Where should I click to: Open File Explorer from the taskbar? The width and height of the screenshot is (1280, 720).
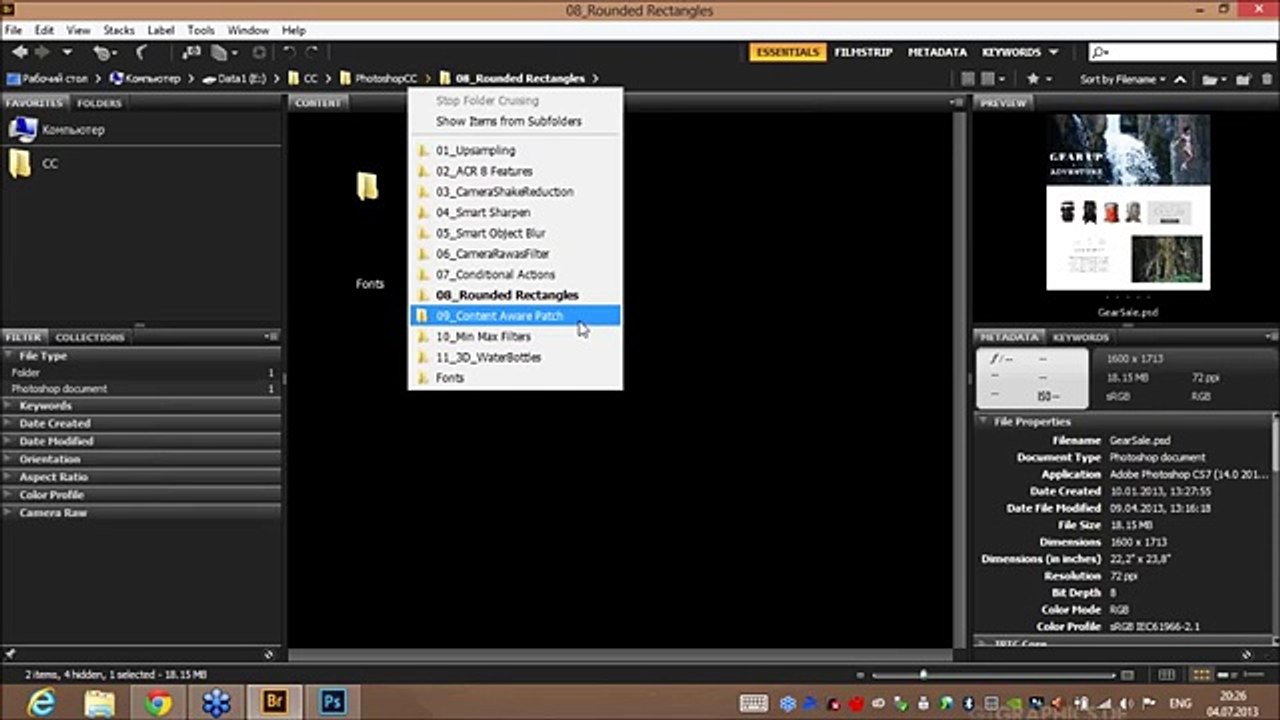99,703
